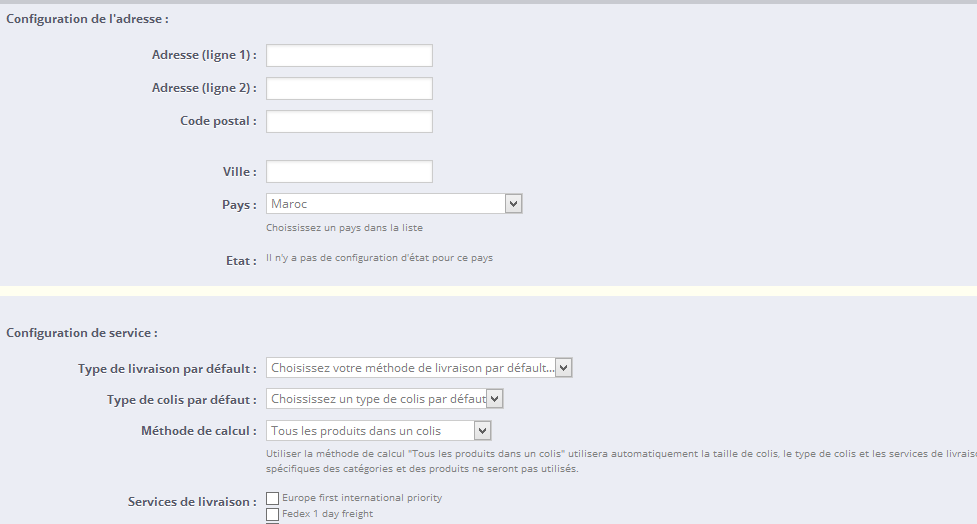Open the Pays dropdown showing Maroc

click(394, 204)
